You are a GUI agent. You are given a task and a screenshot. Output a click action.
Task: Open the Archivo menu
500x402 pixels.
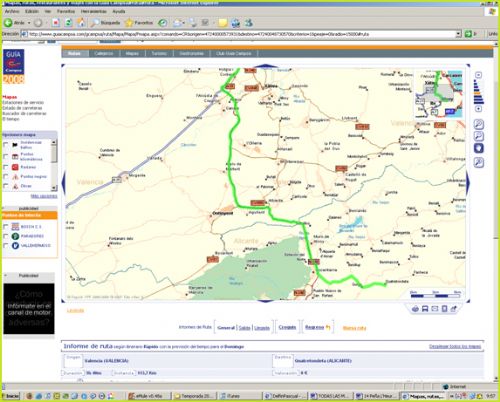click(12, 11)
